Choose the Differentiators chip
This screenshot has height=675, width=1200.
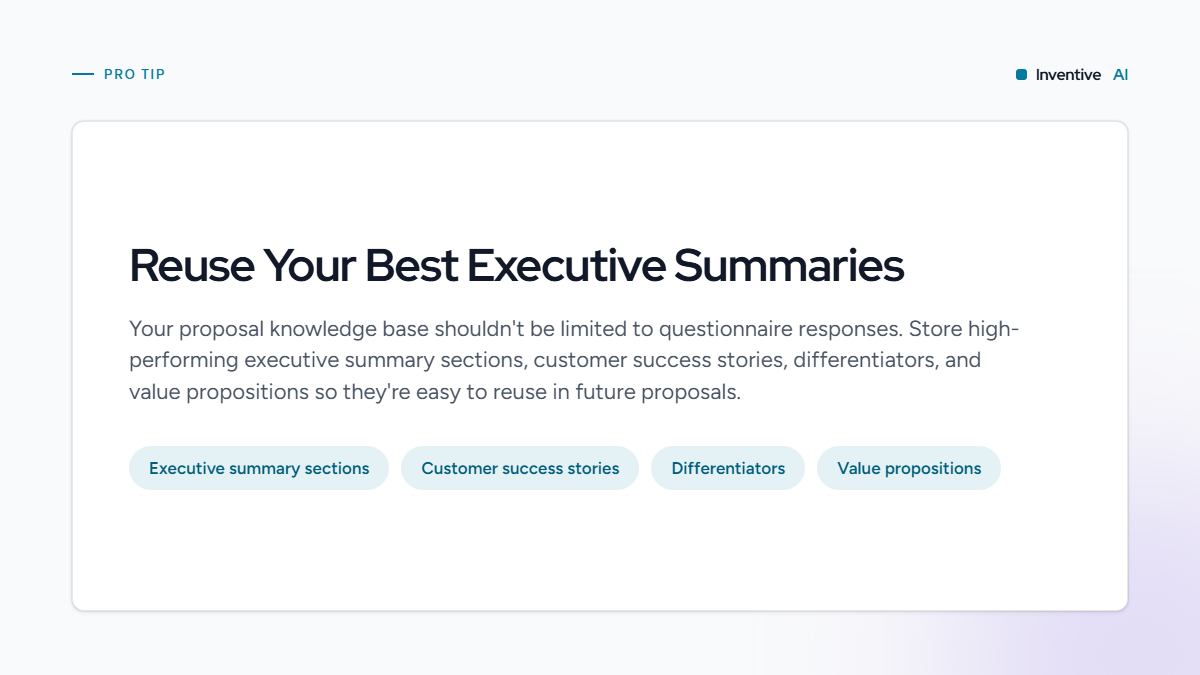pyautogui.click(x=728, y=468)
